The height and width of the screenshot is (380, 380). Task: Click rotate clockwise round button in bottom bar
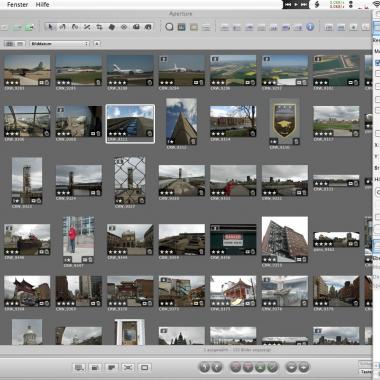(217, 367)
